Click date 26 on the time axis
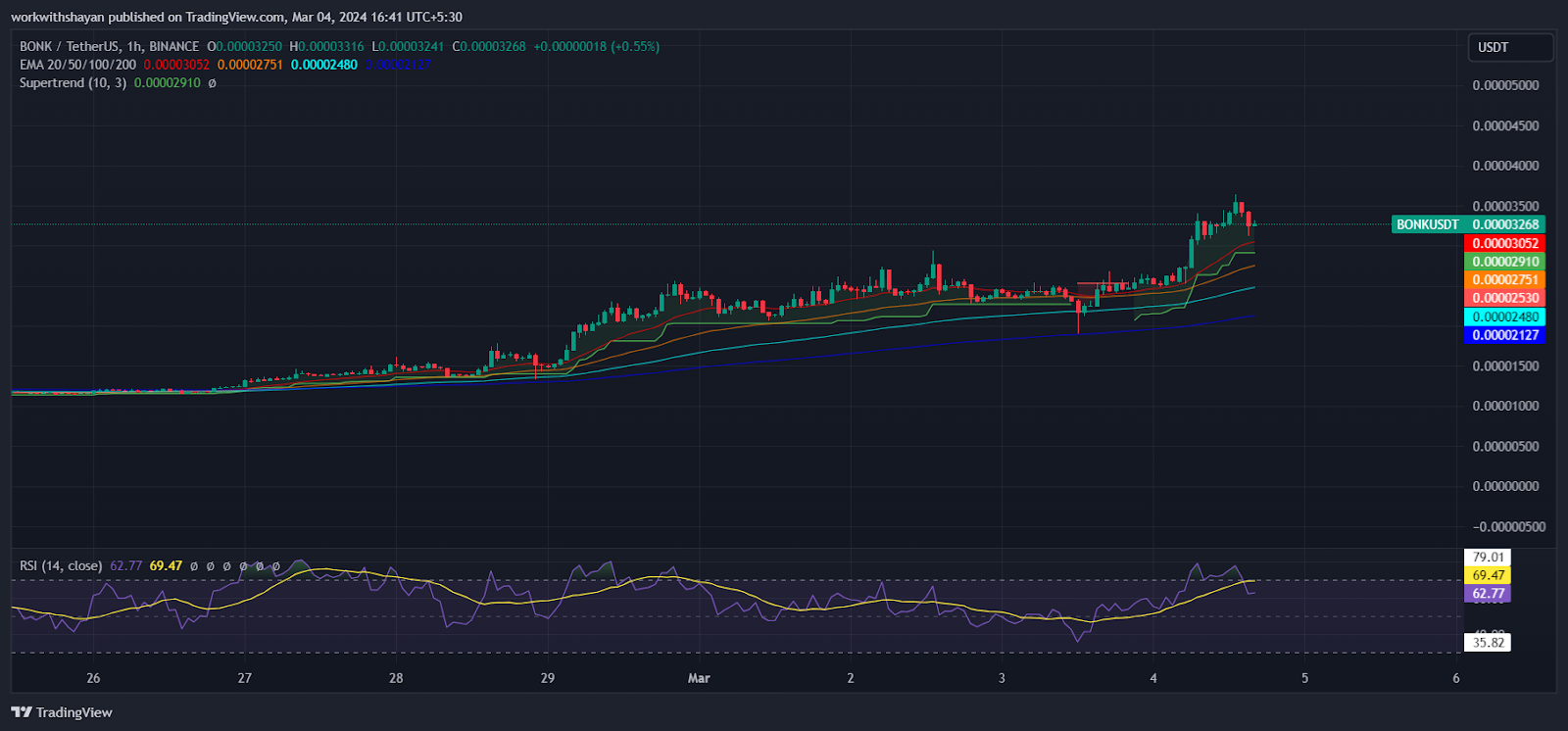Image resolution: width=1568 pixels, height=731 pixels. (93, 678)
